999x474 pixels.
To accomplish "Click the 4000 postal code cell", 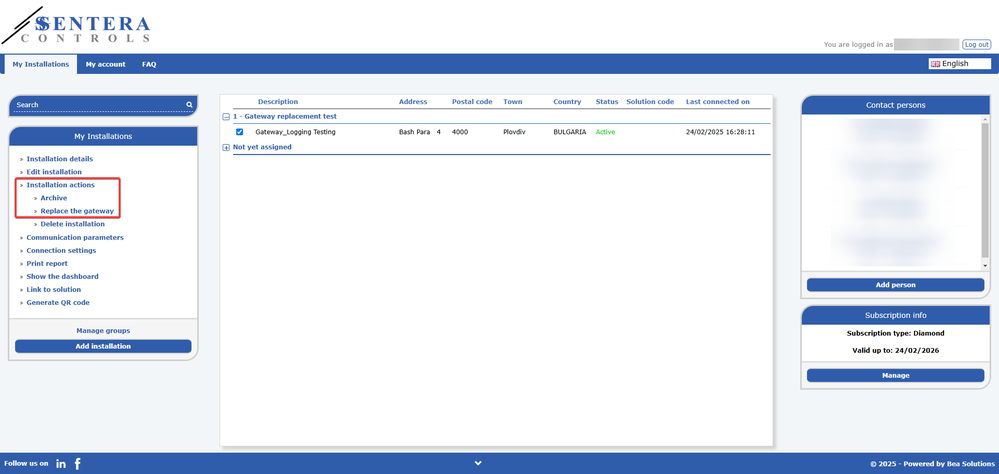I will (x=461, y=133).
